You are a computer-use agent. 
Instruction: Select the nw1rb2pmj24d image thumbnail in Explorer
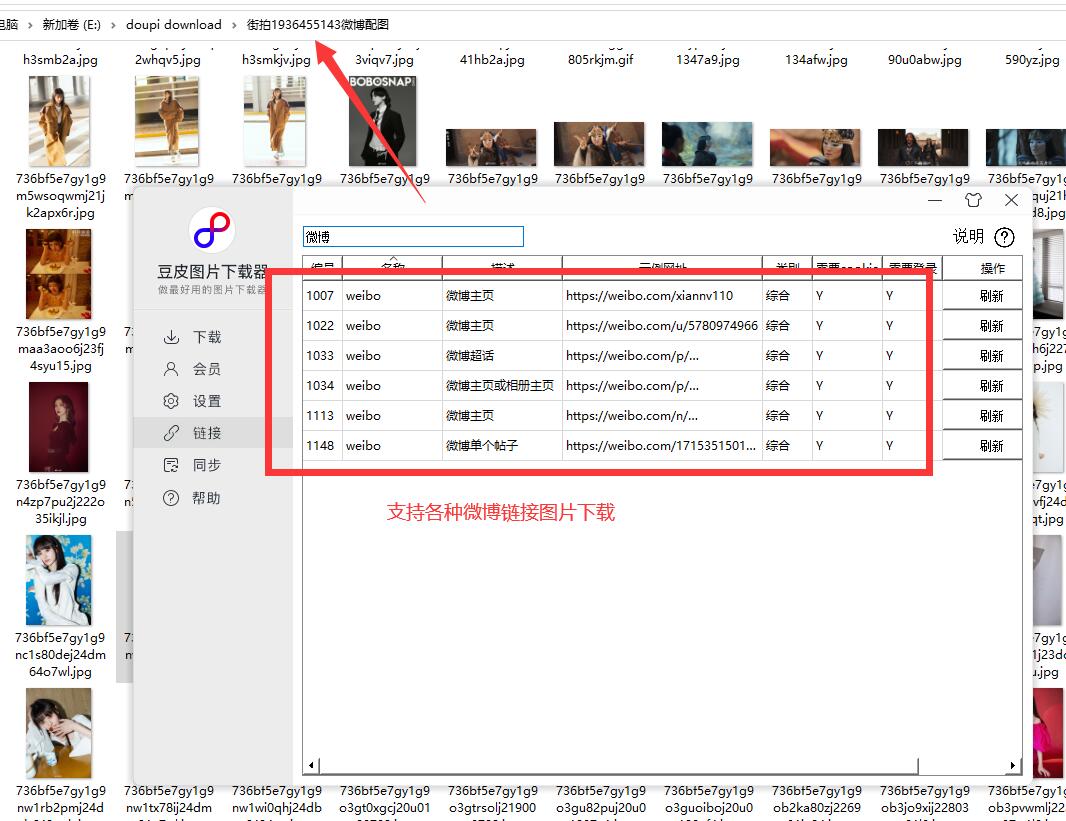(x=58, y=733)
